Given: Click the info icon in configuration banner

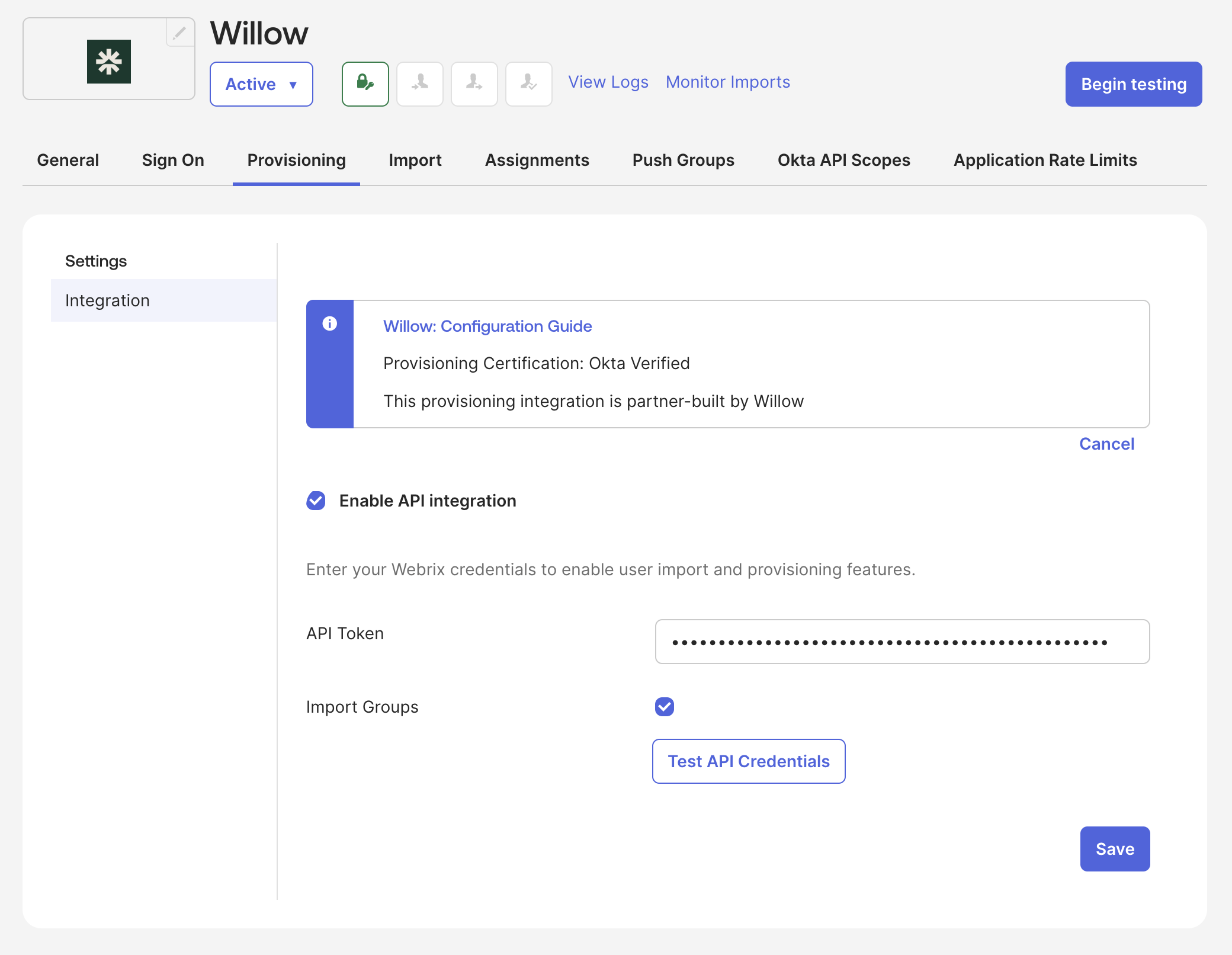Looking at the screenshot, I should [x=330, y=323].
